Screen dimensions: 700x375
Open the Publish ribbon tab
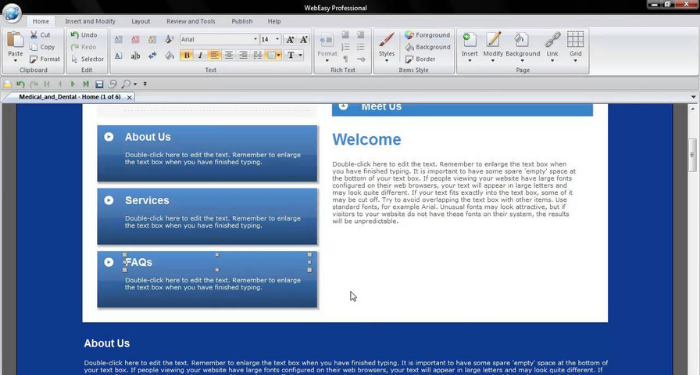click(x=242, y=21)
